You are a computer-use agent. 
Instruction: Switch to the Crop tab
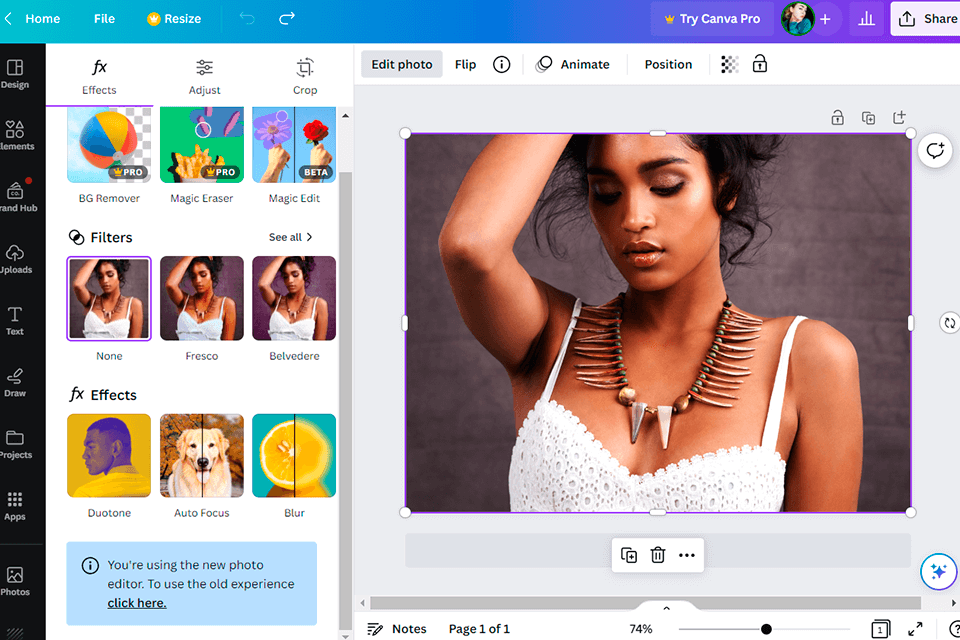click(305, 77)
